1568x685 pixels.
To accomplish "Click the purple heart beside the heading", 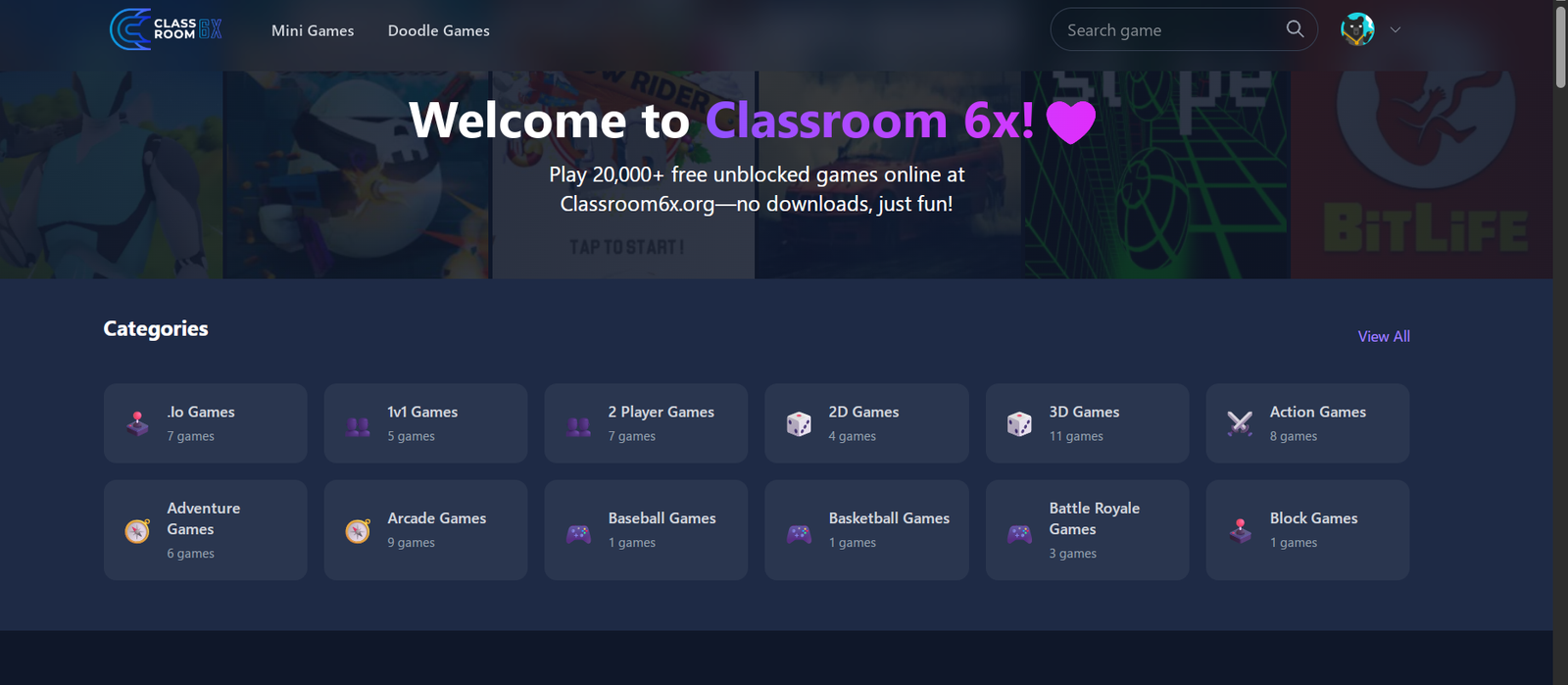I will point(1071,122).
